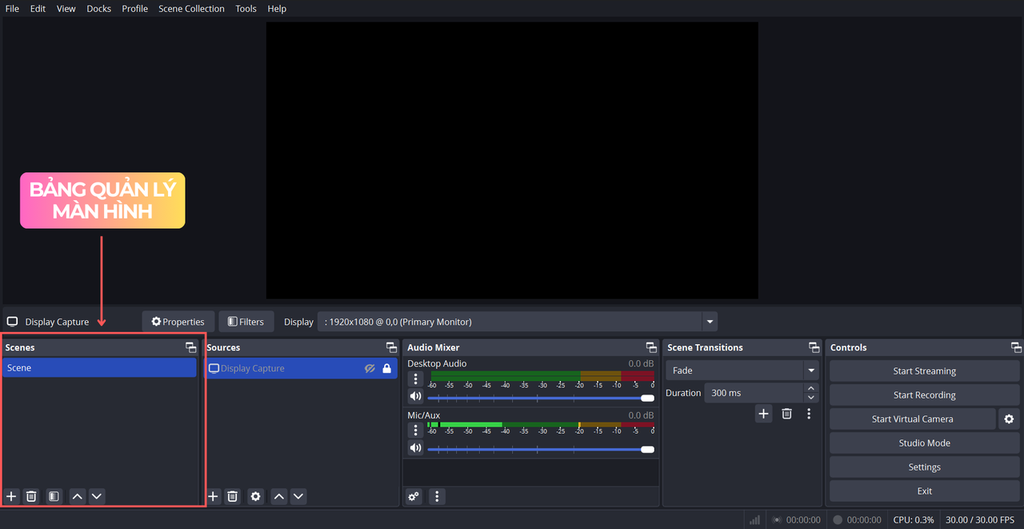The width and height of the screenshot is (1024, 529).
Task: Adjust Desktop Audio volume slider
Action: [541, 398]
